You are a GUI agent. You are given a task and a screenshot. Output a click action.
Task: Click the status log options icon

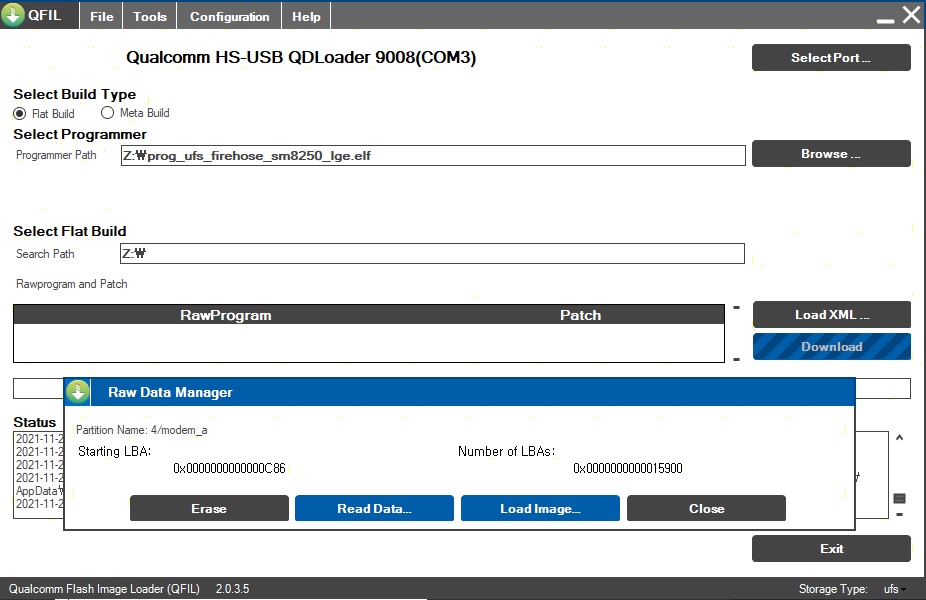[x=899, y=498]
